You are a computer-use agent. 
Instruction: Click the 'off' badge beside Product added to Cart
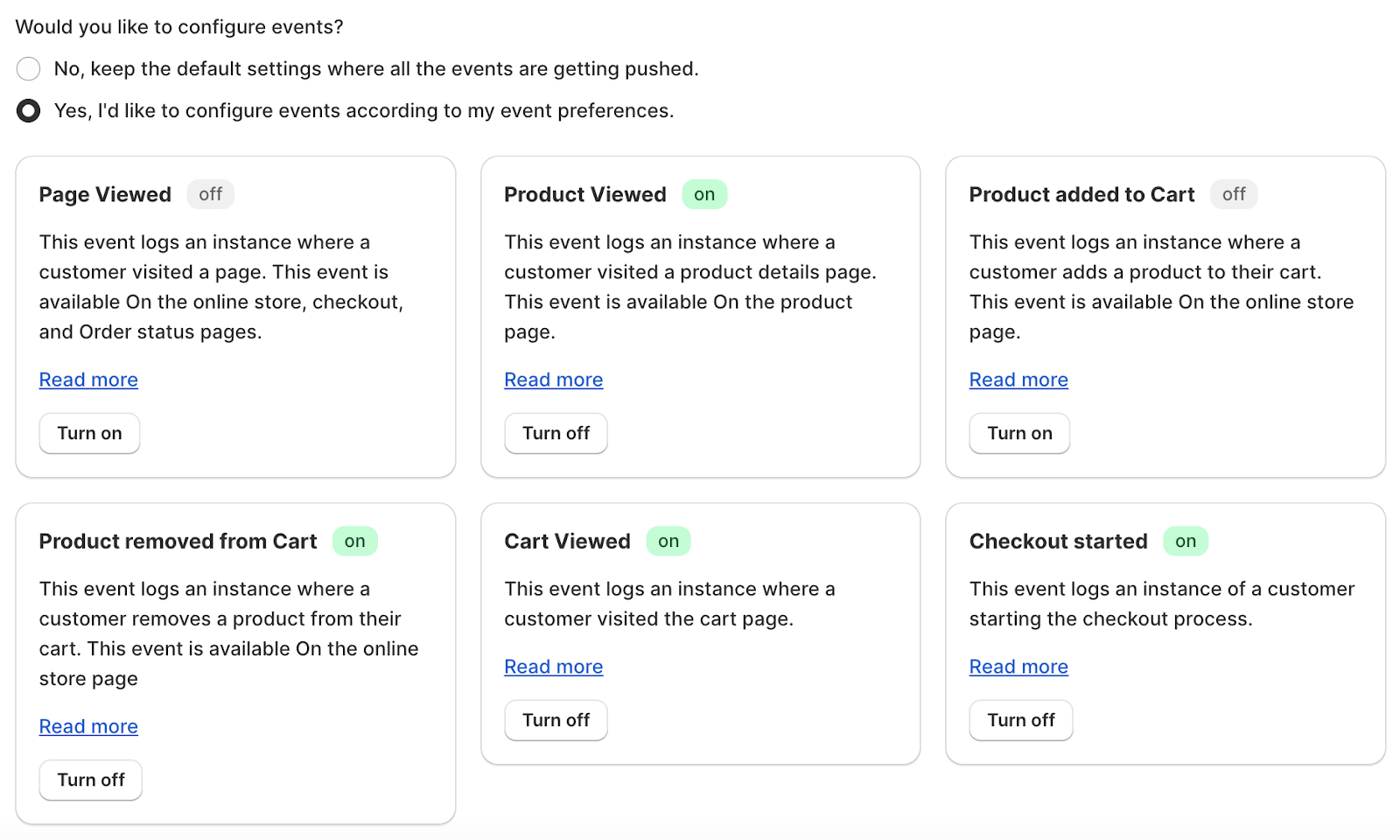click(1234, 194)
